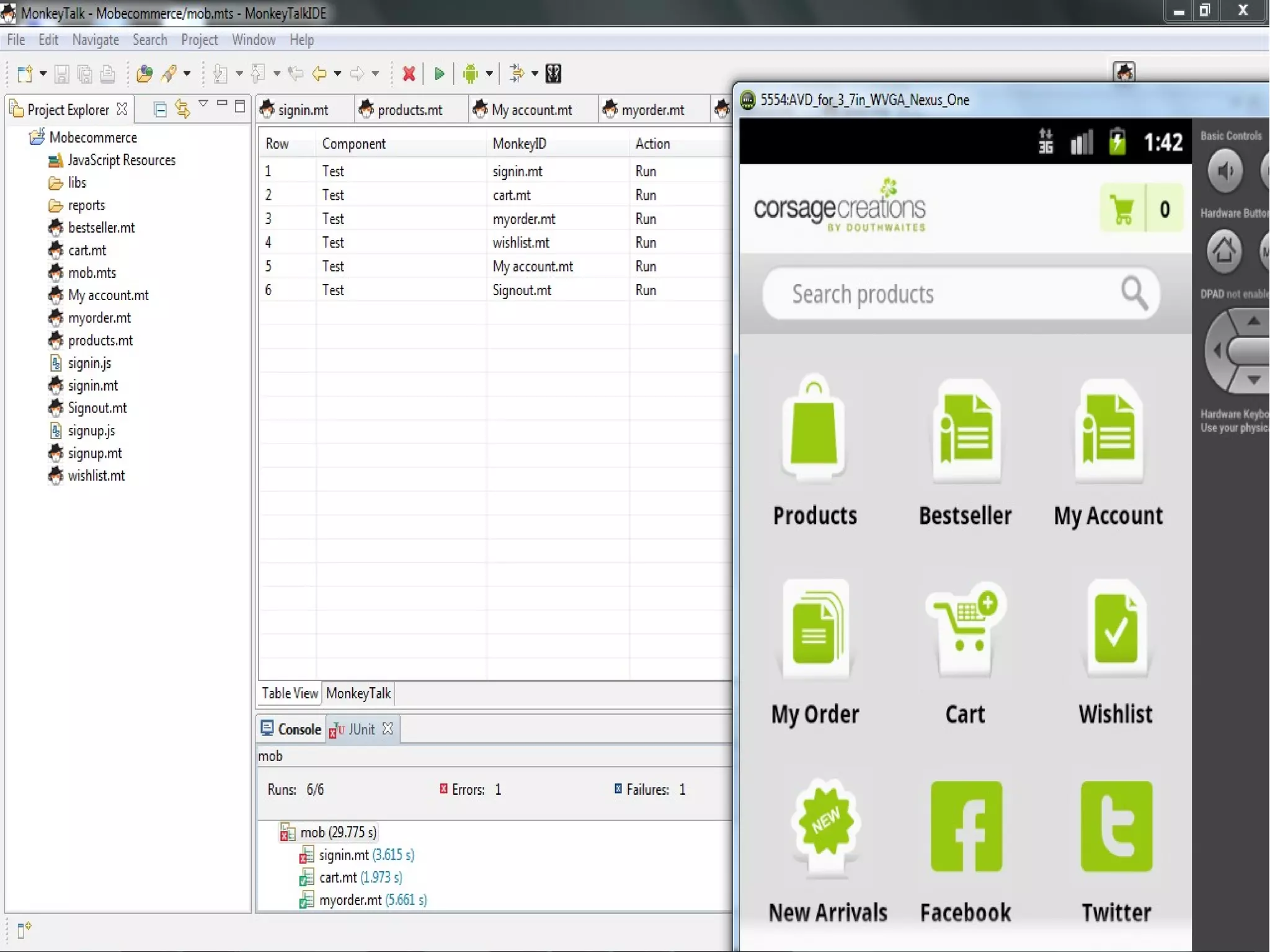This screenshot has width=1270, height=952.
Task: Click the red X stop icon
Action: coord(409,74)
